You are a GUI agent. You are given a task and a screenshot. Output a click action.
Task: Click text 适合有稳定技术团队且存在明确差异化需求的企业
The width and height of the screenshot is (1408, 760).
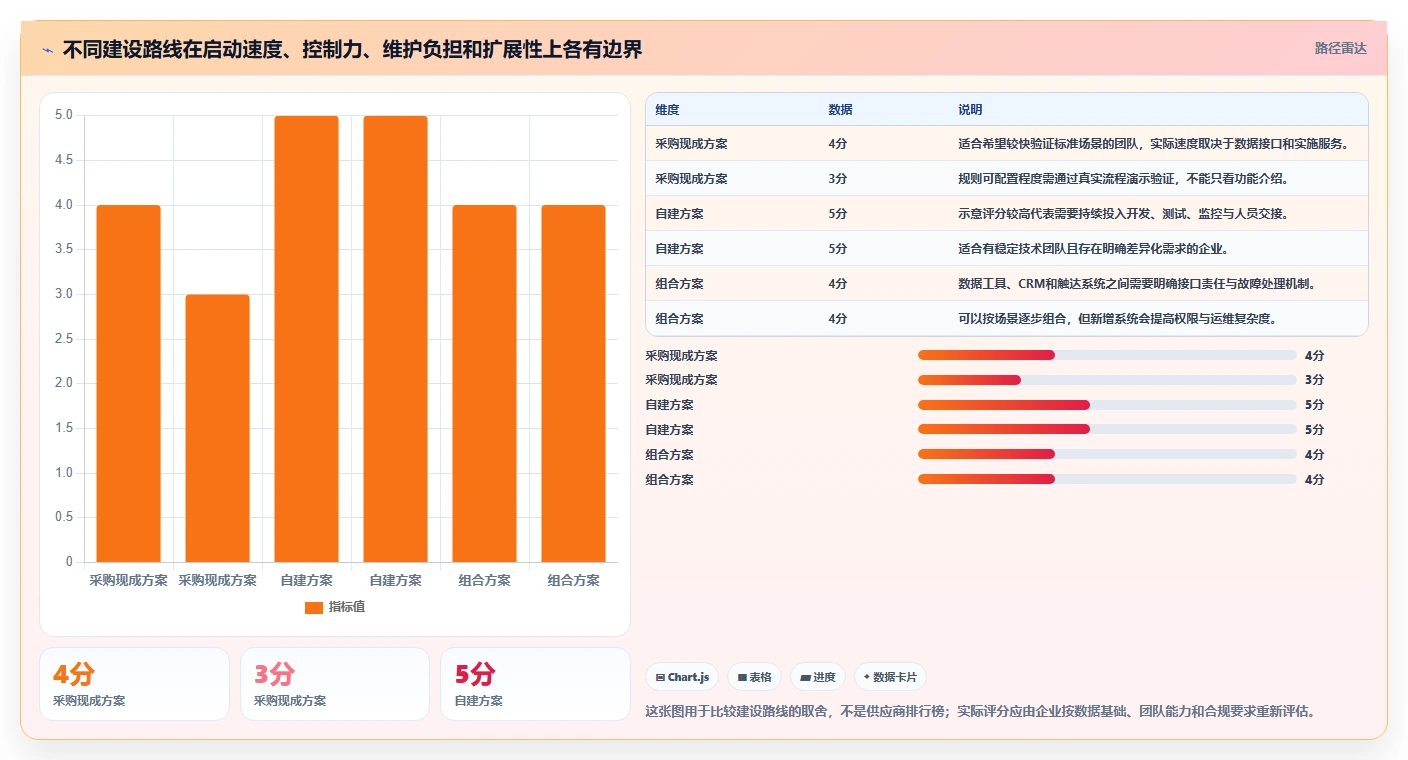pyautogui.click(x=1092, y=249)
